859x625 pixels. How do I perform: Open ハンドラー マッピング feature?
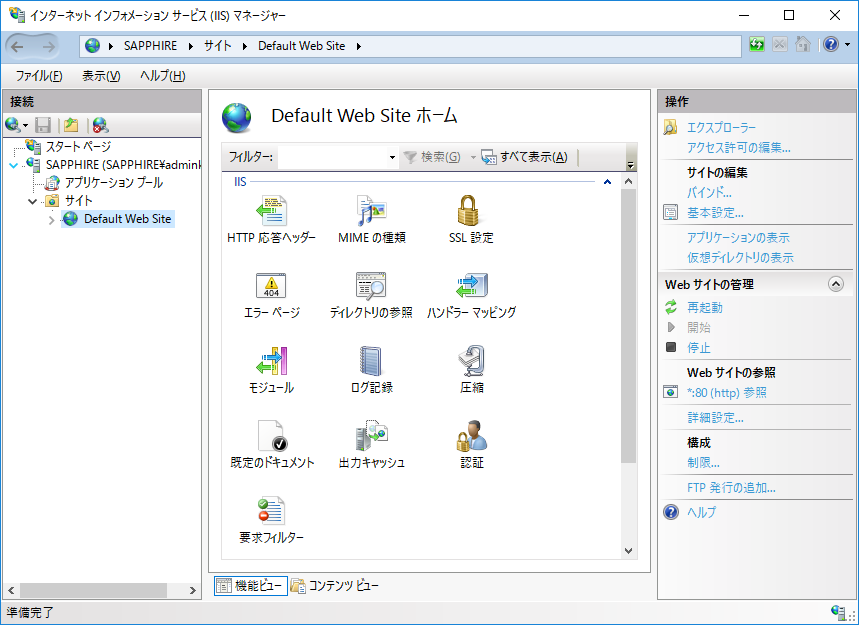(x=471, y=295)
